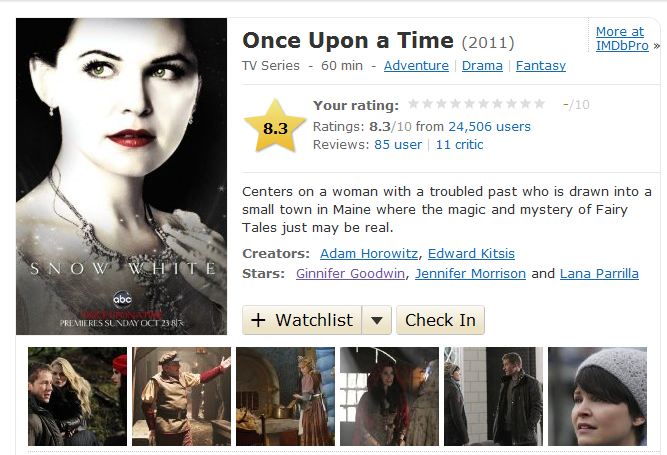Give a ten-star rating using the last star
This screenshot has width=667, height=455.
(539, 104)
